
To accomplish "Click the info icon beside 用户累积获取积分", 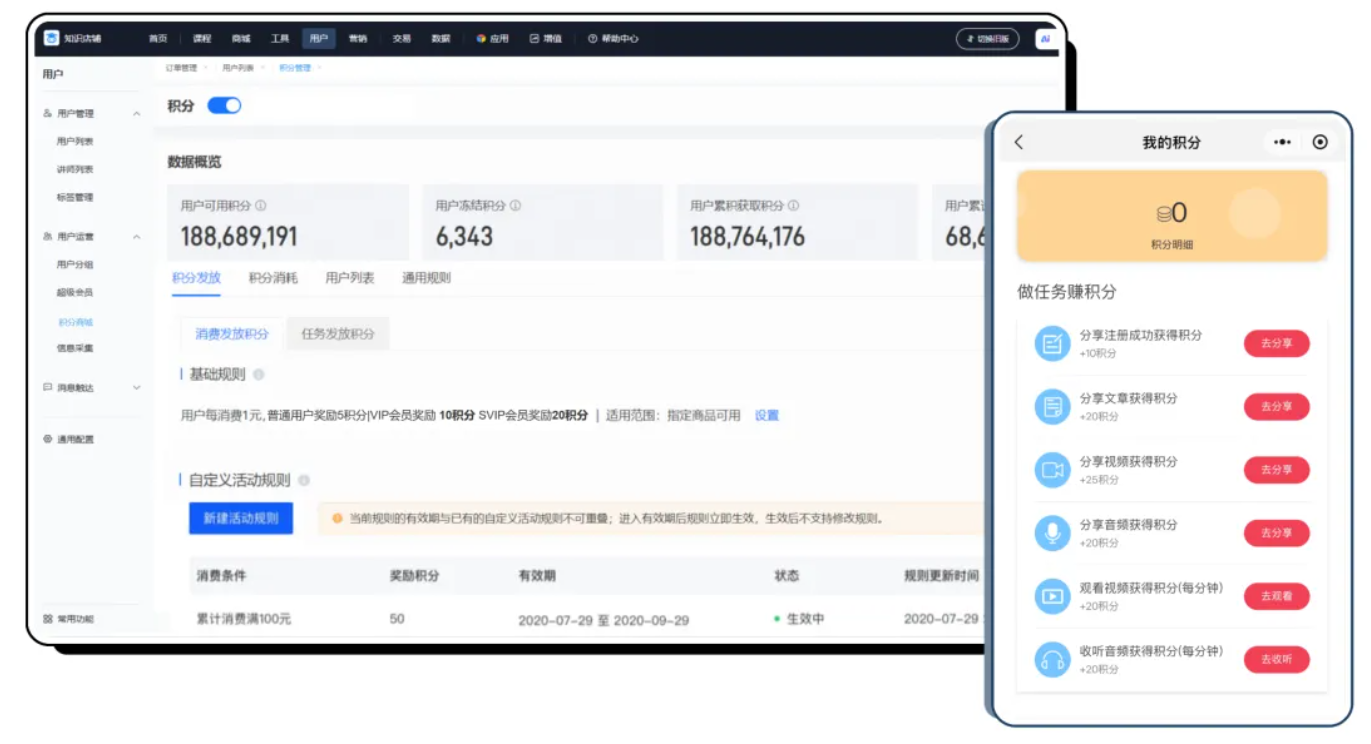I will point(793,206).
